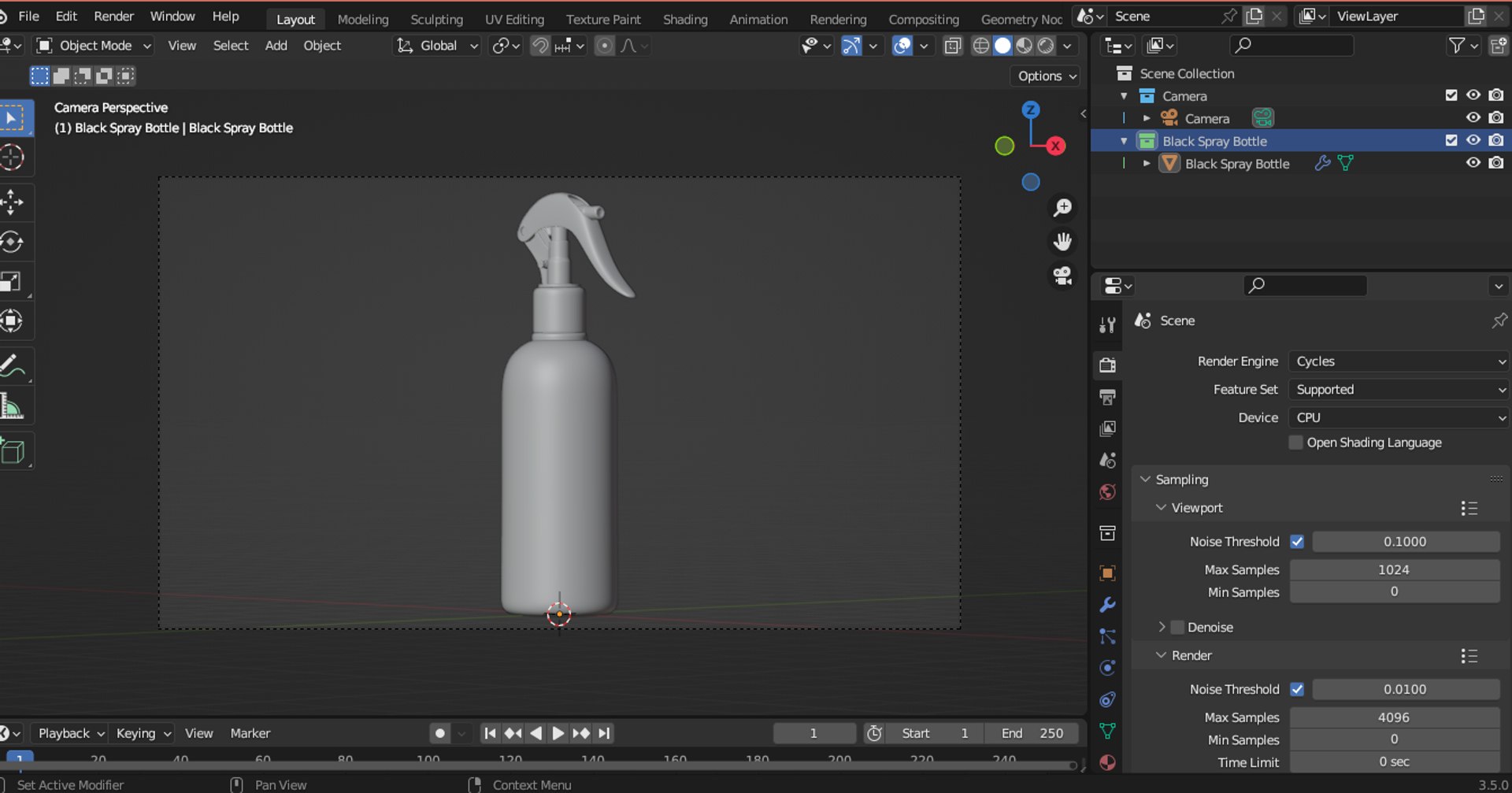Hide the Black Spray Bottle collection in viewport

click(x=1473, y=141)
